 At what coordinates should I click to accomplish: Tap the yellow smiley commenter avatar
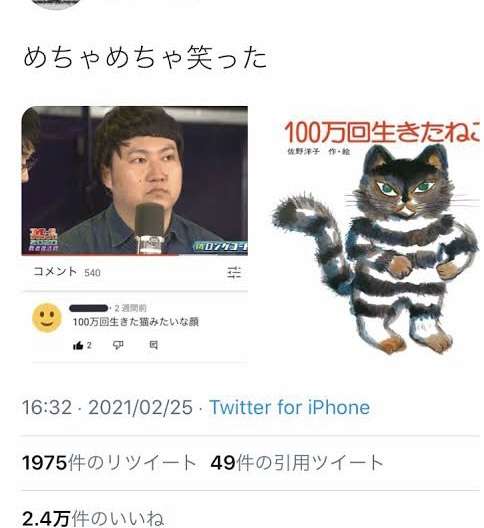pyautogui.click(x=47, y=318)
